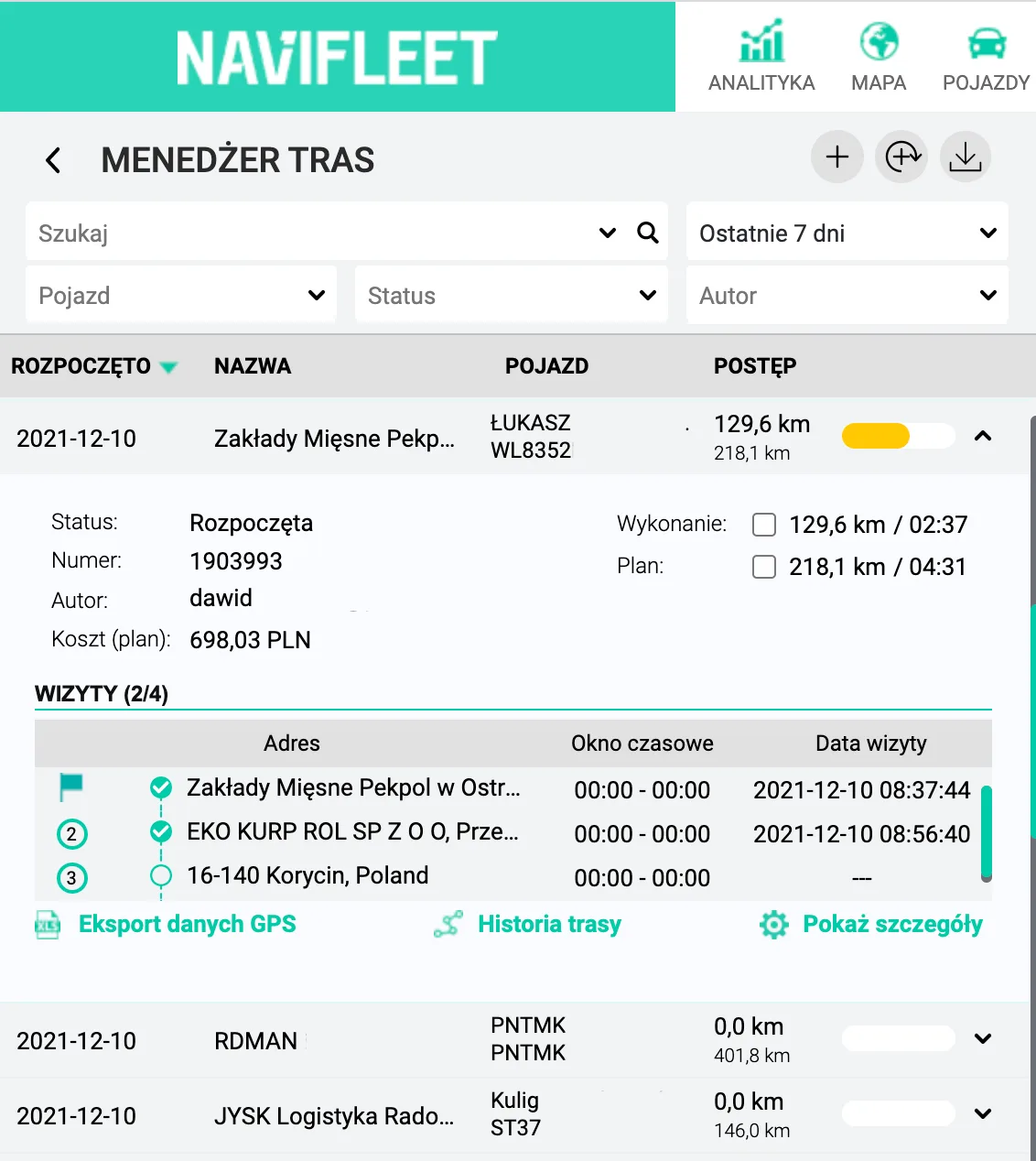1036x1161 pixels.
Task: Click Pokaż szczegóły link
Action: click(892, 924)
